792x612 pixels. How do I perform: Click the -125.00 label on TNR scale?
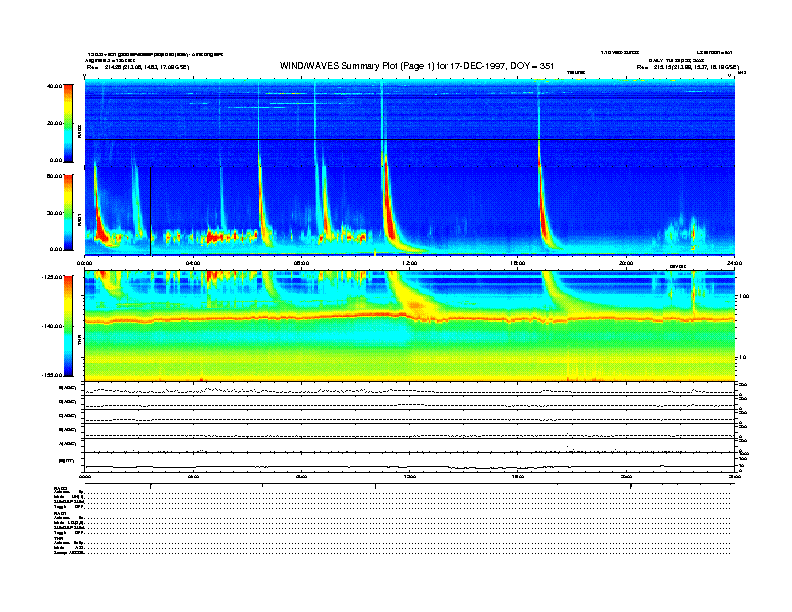pos(52,277)
